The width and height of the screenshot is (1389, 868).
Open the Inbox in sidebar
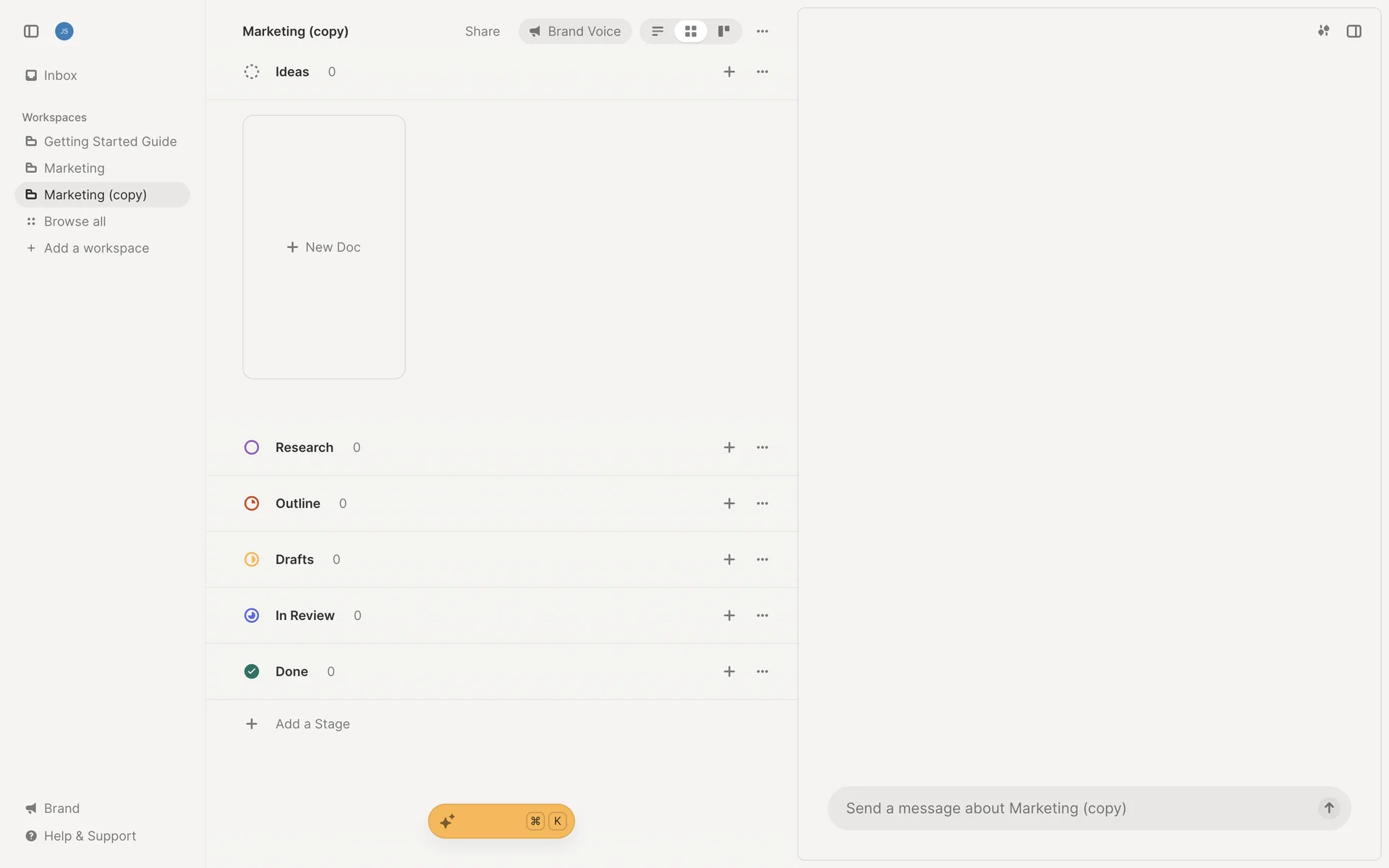coord(60,75)
